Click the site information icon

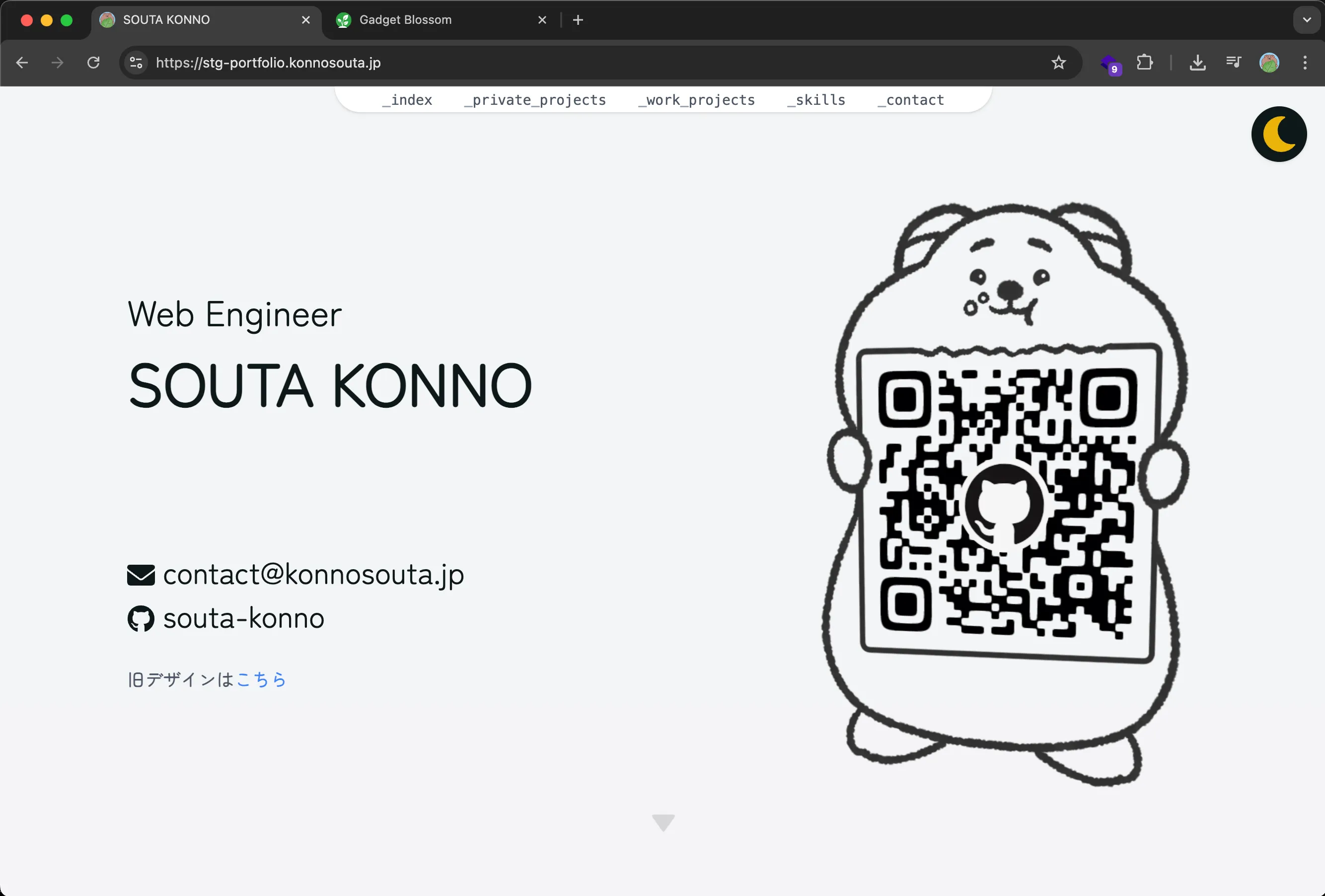pyautogui.click(x=136, y=63)
